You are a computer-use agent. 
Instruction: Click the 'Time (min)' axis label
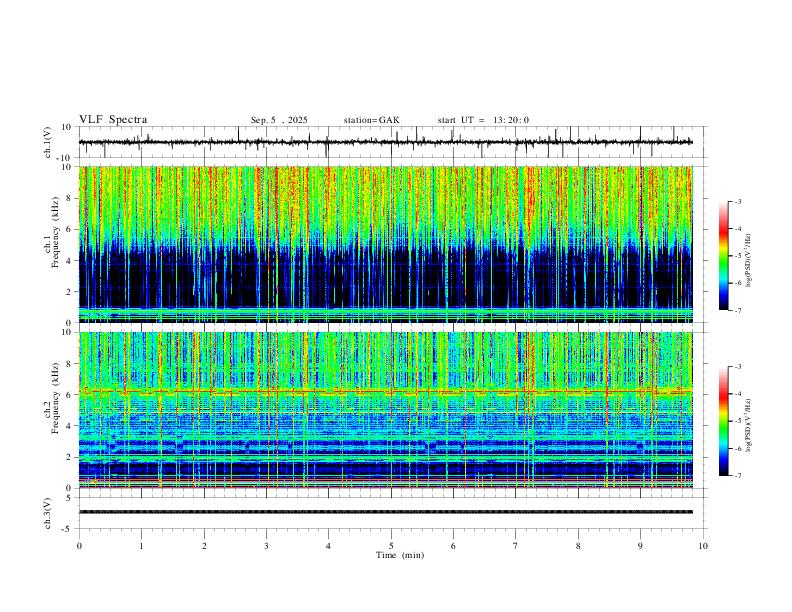coord(400,555)
